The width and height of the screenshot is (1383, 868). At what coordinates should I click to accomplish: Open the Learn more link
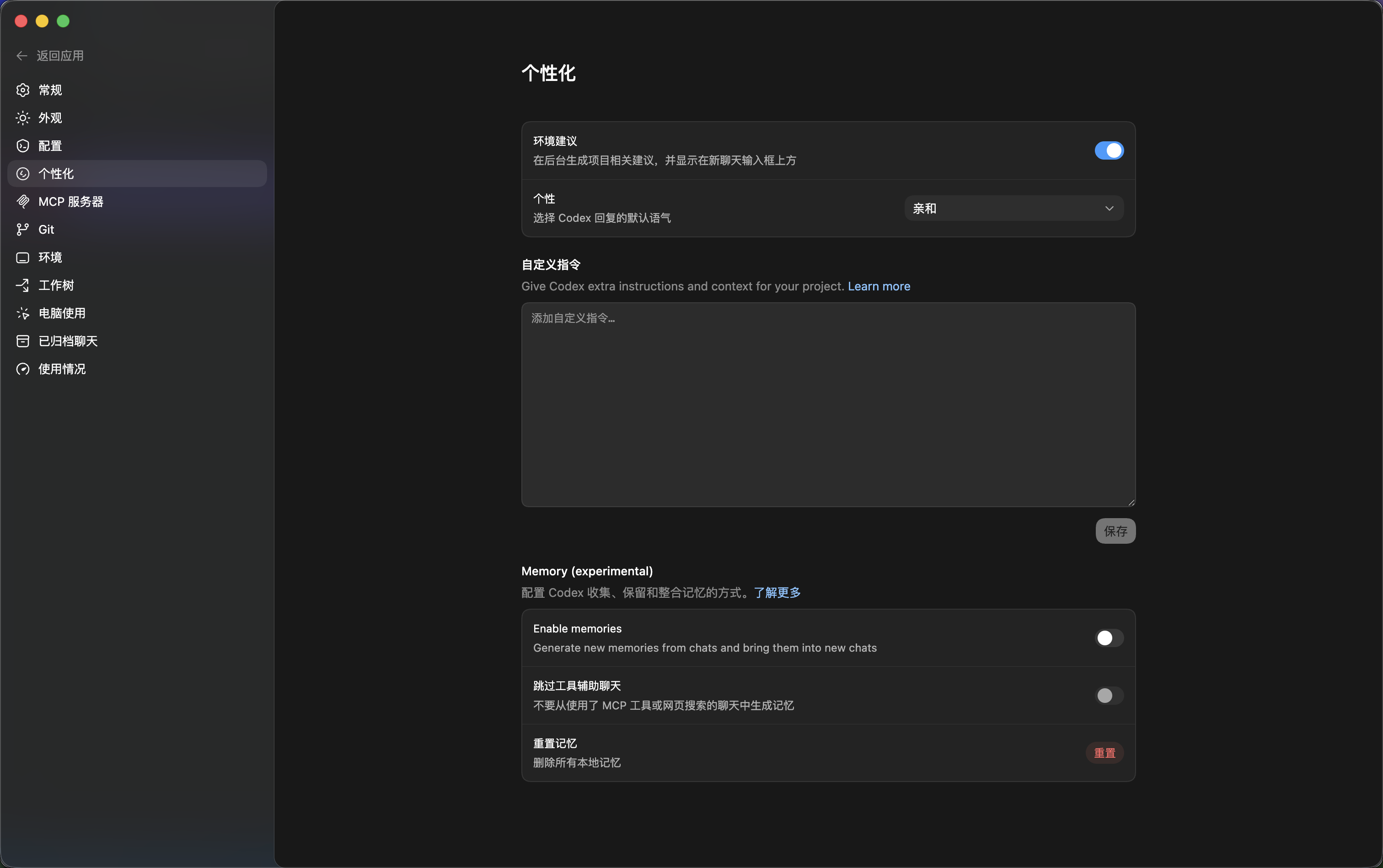[879, 286]
